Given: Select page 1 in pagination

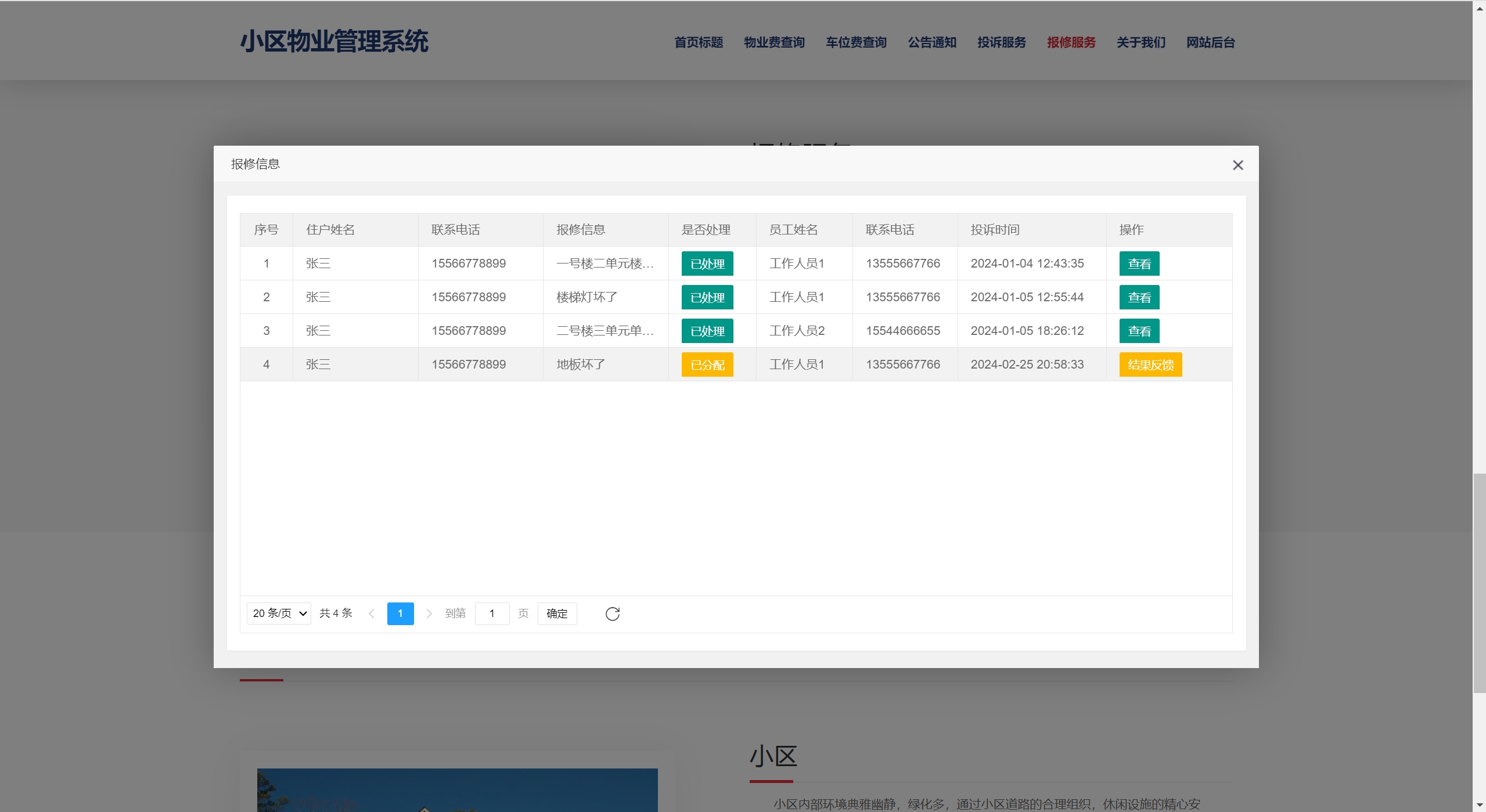Looking at the screenshot, I should pos(400,613).
